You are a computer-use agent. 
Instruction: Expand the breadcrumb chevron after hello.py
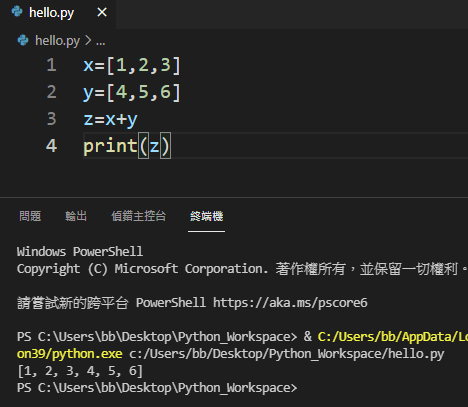pyautogui.click(x=88, y=41)
